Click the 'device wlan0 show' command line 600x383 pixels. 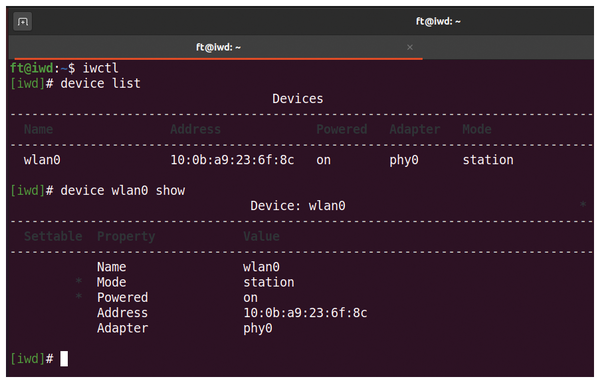pos(123,191)
